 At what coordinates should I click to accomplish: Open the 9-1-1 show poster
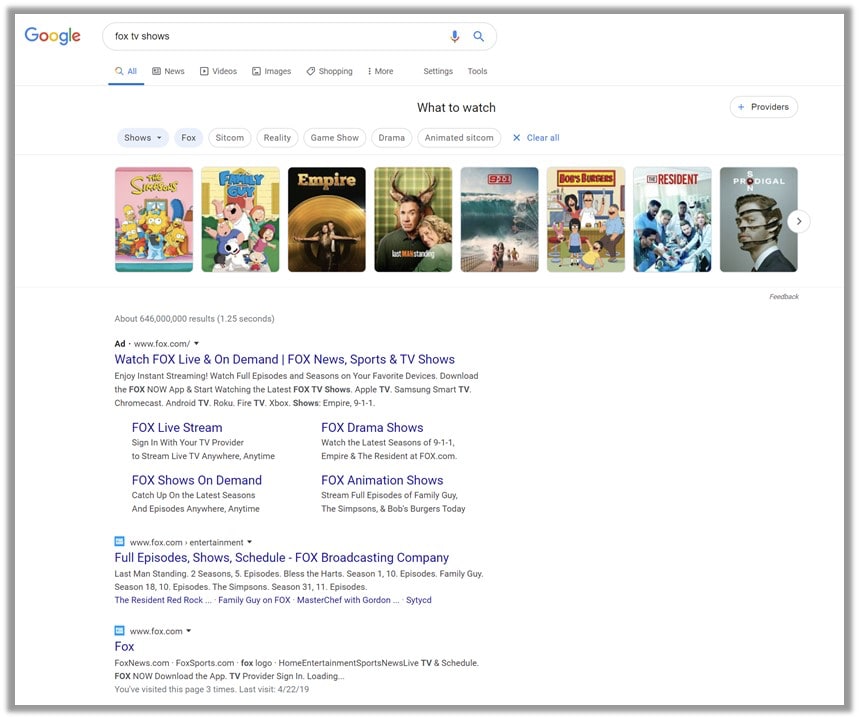500,219
